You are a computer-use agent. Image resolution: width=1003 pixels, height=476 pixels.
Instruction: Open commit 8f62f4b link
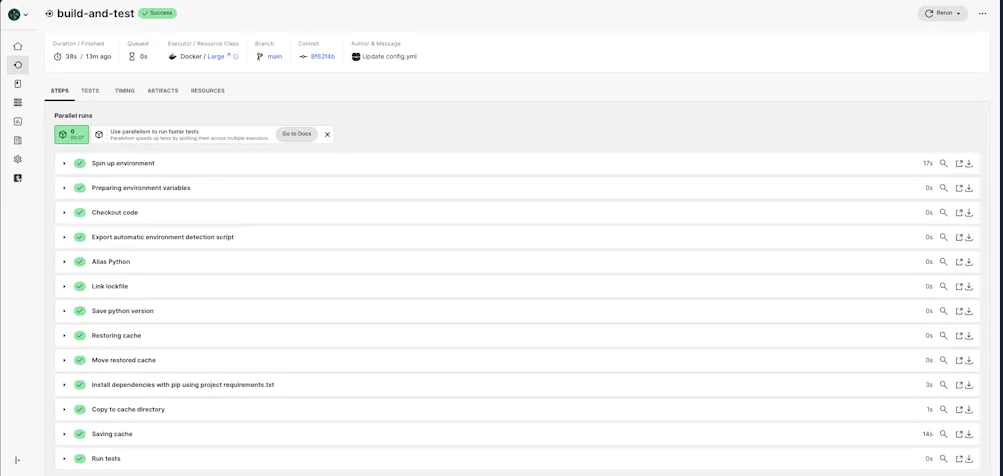(x=322, y=56)
